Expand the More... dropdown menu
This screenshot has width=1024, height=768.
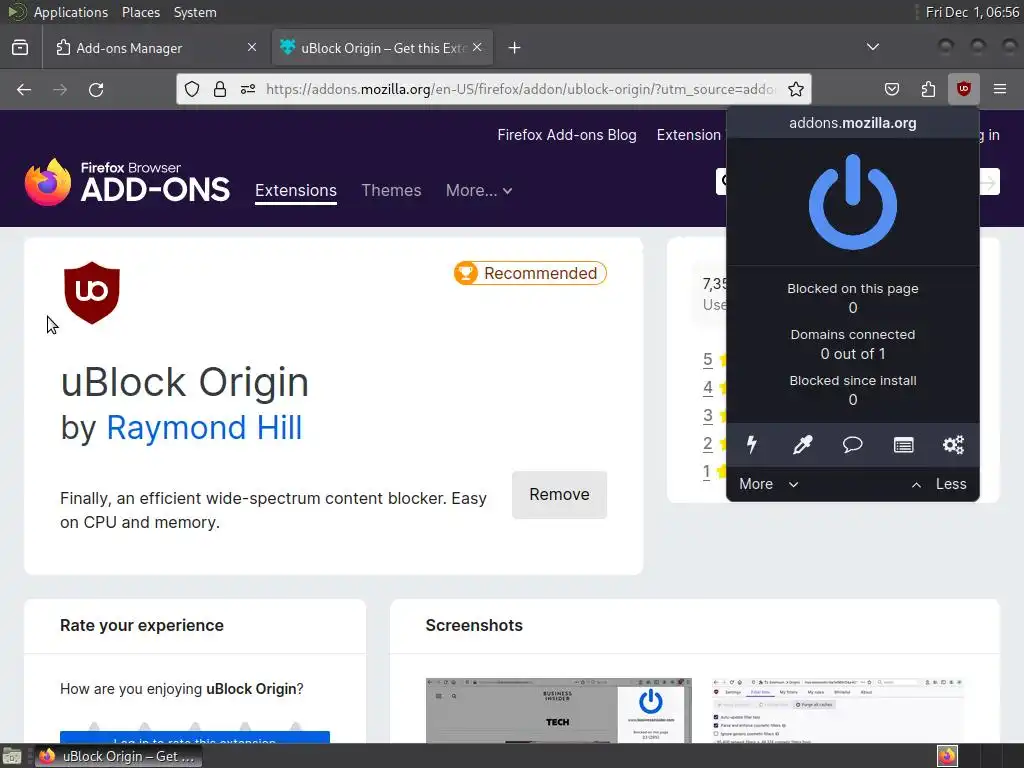[x=479, y=190]
